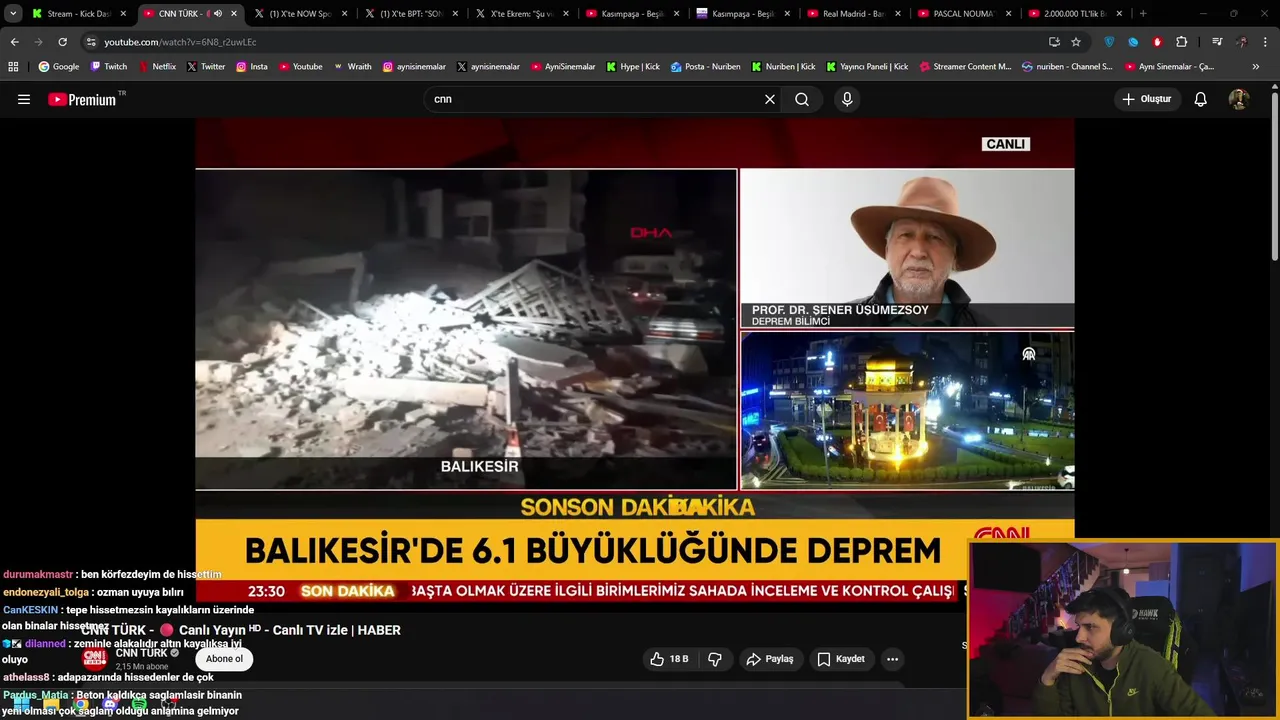Reload the current YouTube page
The height and width of the screenshot is (720, 1280).
coord(62,42)
